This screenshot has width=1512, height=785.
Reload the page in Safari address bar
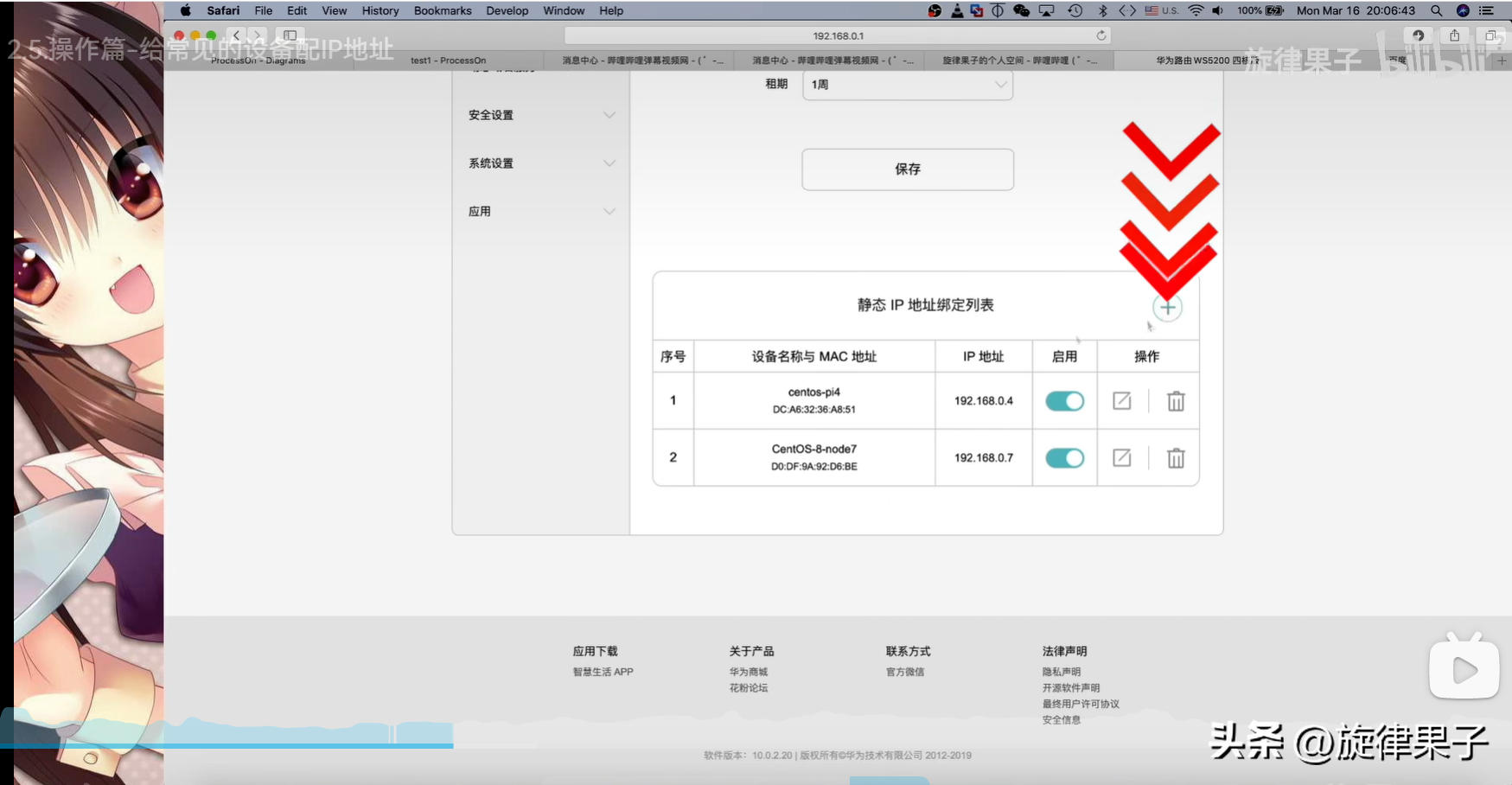click(x=1101, y=35)
